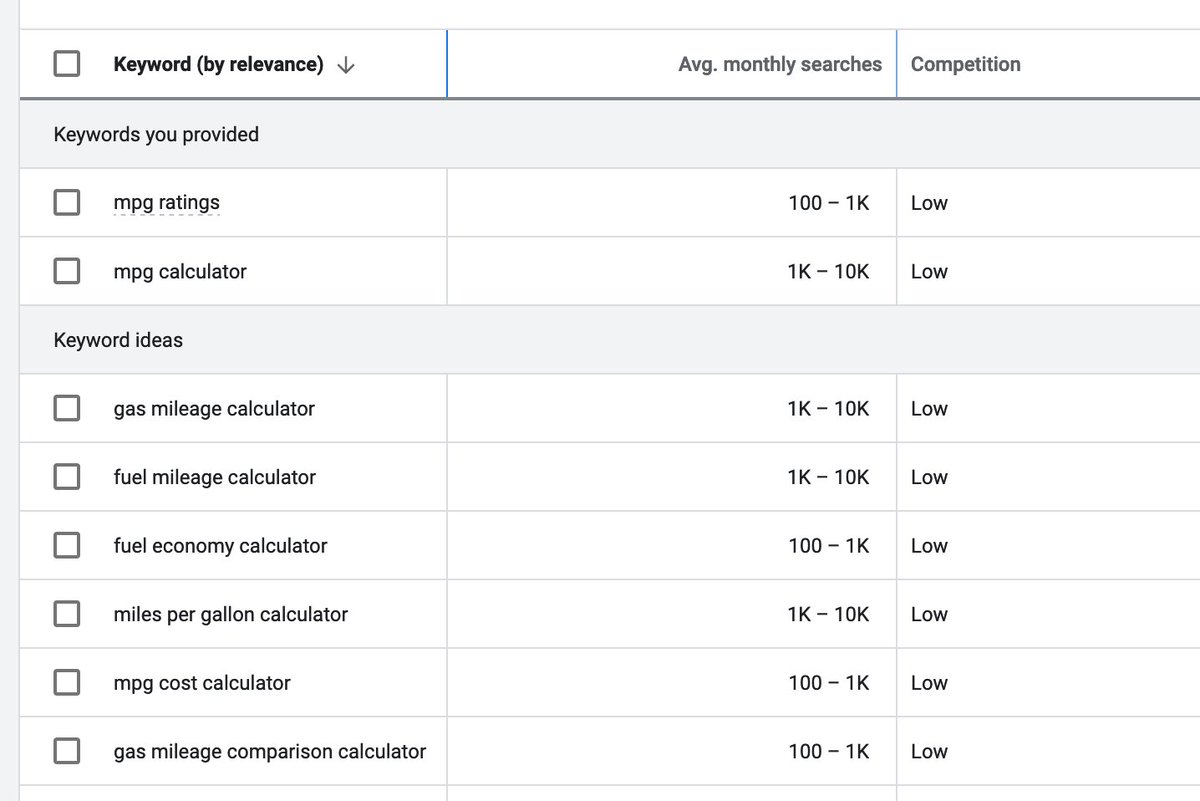Select all keywords via header checkbox

click(66, 63)
